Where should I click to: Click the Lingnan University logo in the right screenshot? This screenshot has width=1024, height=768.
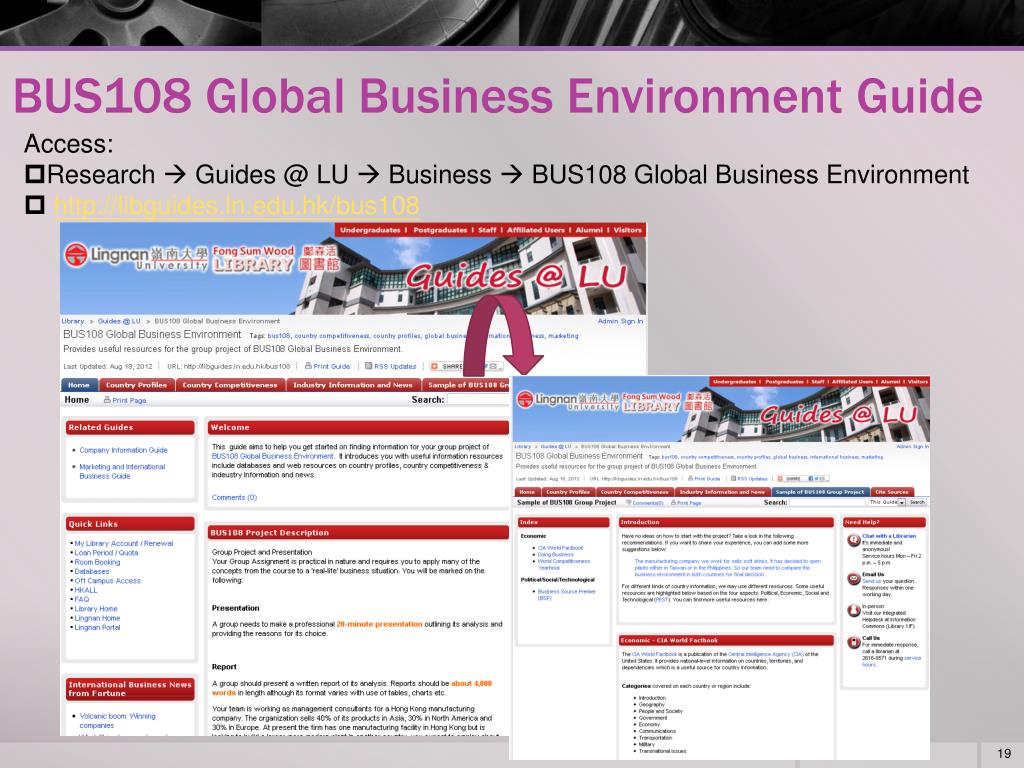pos(567,400)
